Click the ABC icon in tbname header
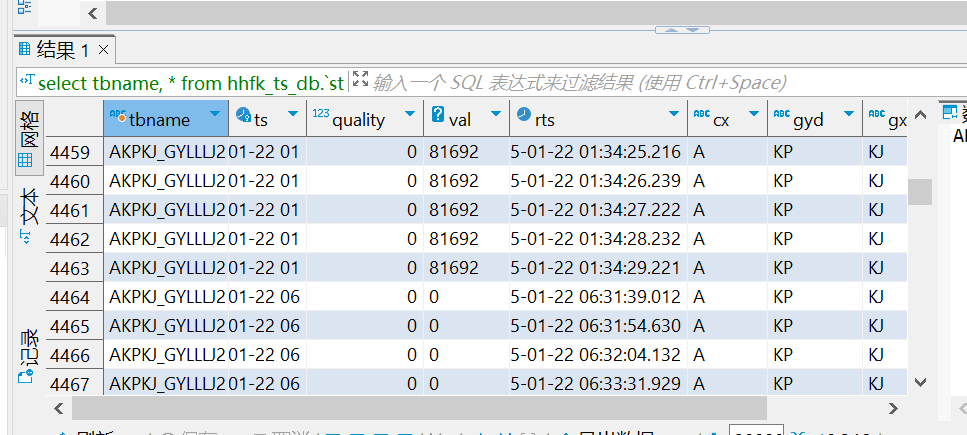 point(118,118)
